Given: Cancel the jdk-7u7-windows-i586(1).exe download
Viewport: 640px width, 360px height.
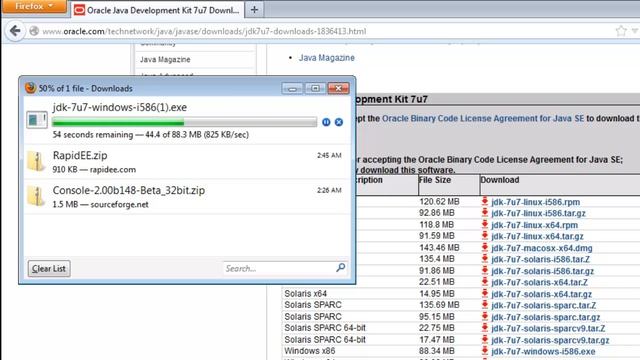Looking at the screenshot, I should coord(339,122).
